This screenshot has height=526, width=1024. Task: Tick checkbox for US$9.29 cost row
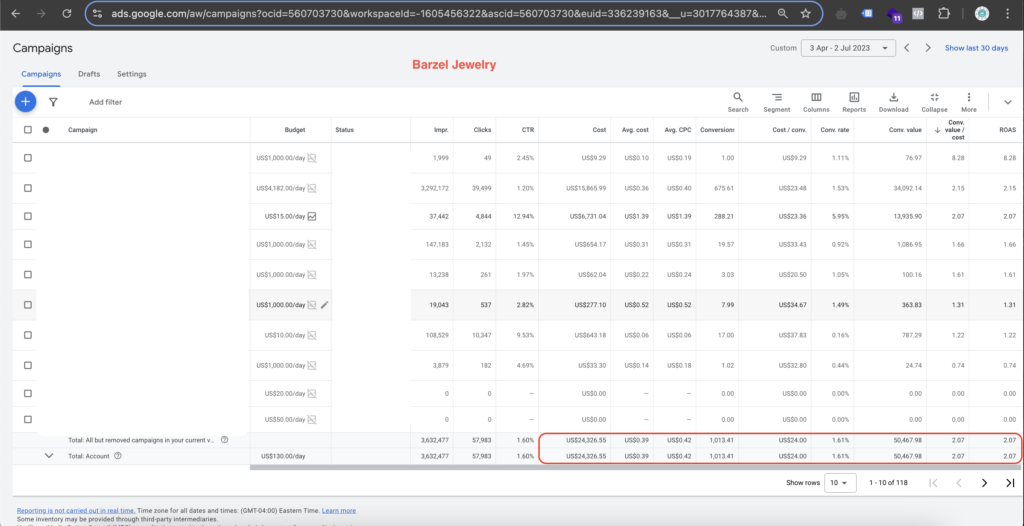point(27,157)
